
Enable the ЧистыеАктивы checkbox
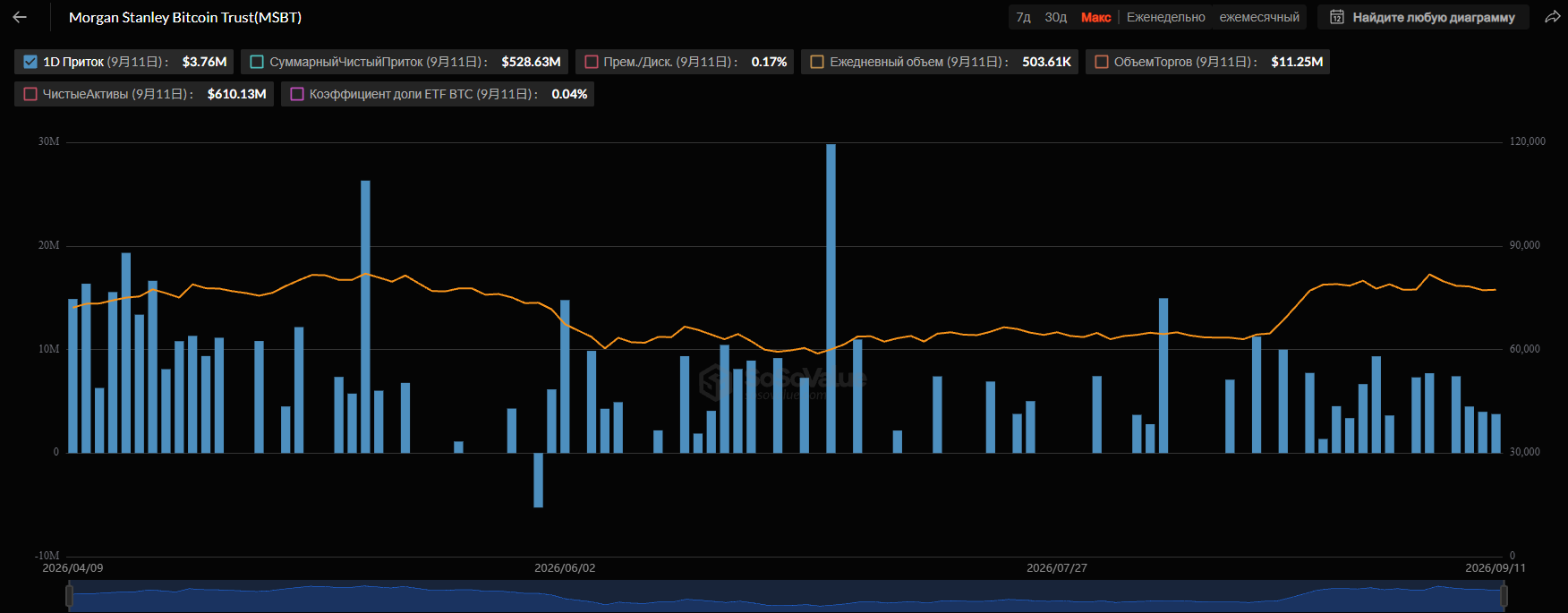tap(30, 94)
